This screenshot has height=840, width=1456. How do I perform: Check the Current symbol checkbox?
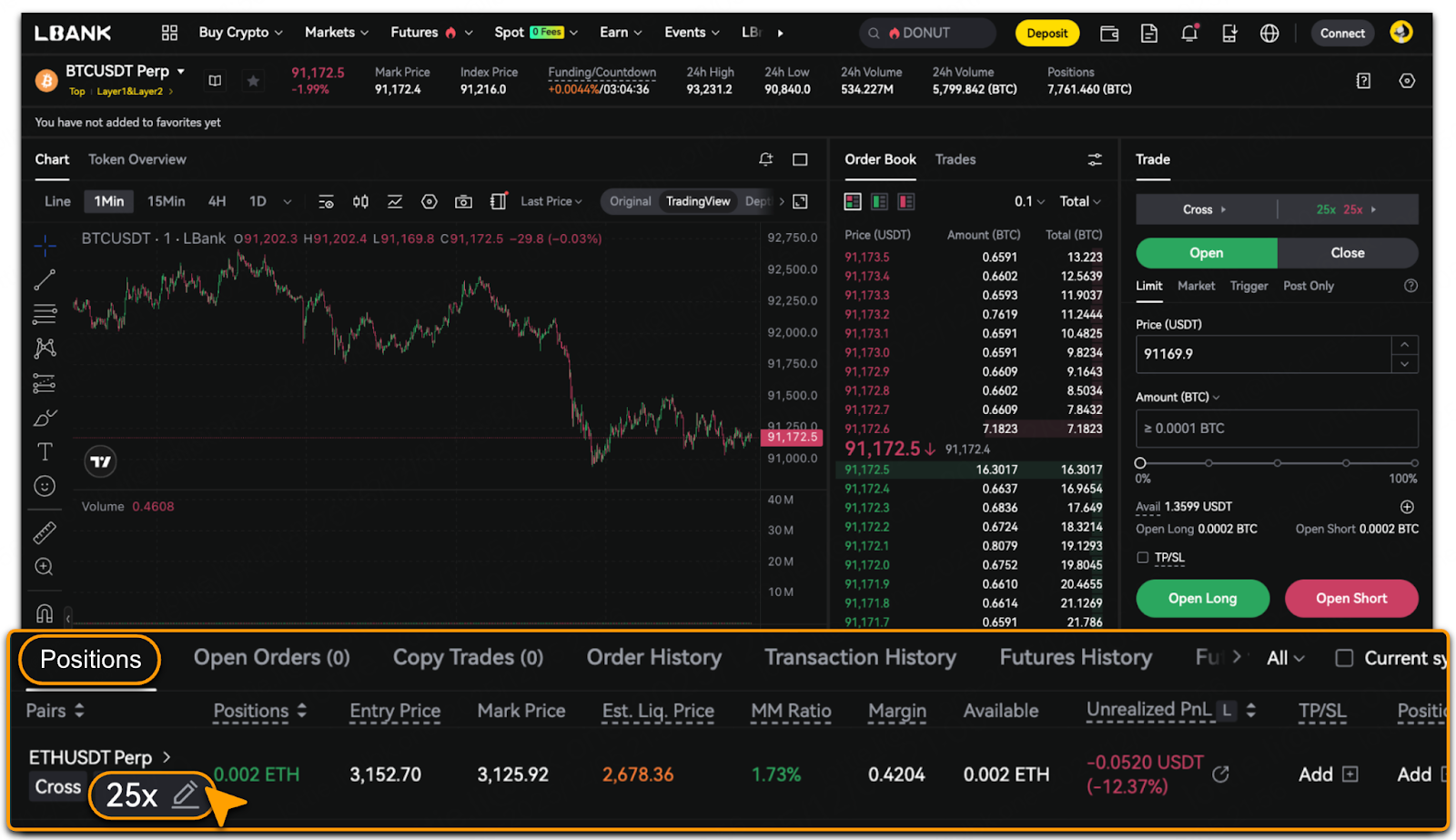[1343, 658]
